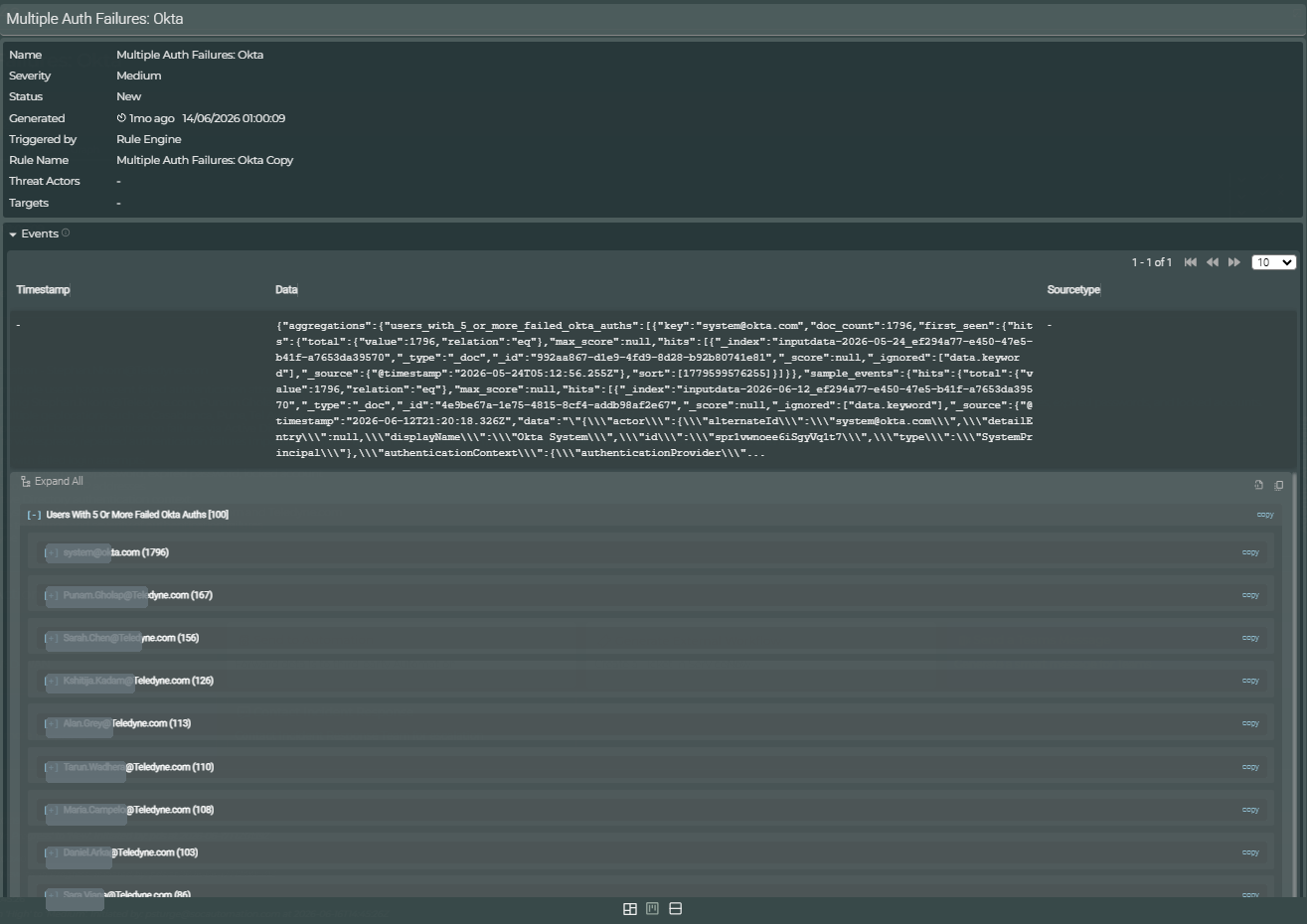
Task: Click the 1 - 1 of 1 pagination text
Action: (1151, 262)
